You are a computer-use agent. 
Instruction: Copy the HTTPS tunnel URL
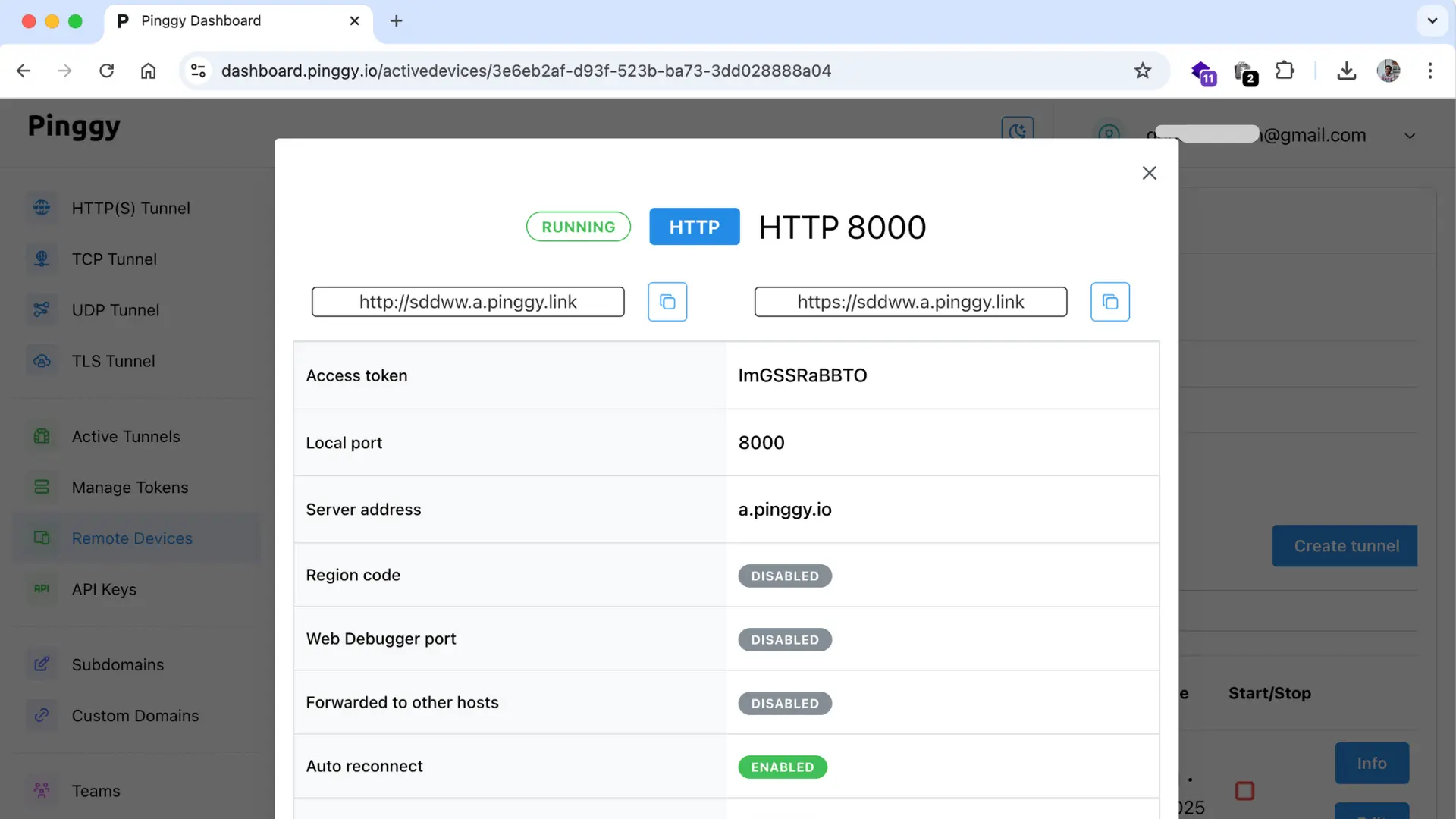click(x=1109, y=301)
